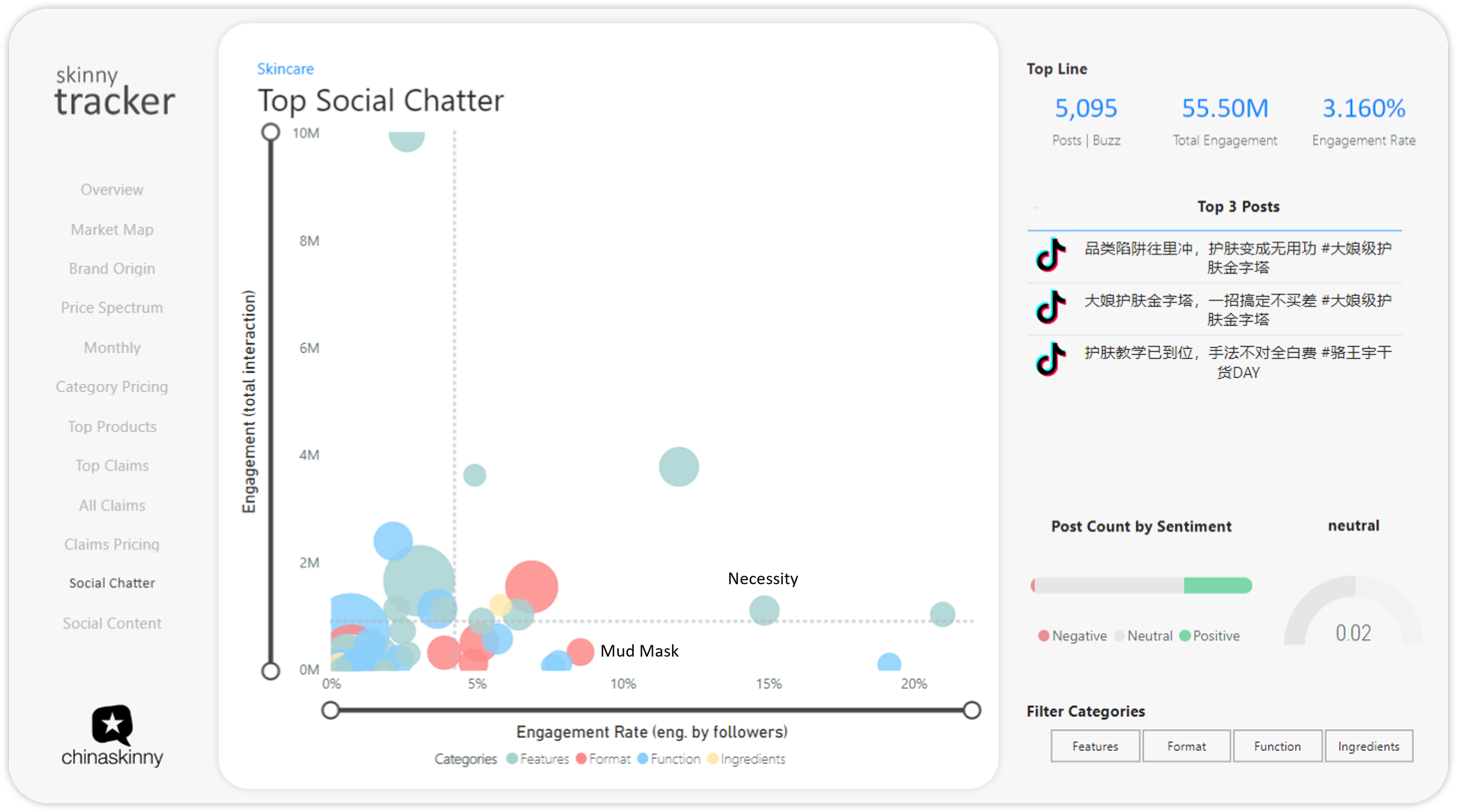Toggle the Format filter category
Image resolution: width=1457 pixels, height=812 pixels.
pyautogui.click(x=1187, y=746)
